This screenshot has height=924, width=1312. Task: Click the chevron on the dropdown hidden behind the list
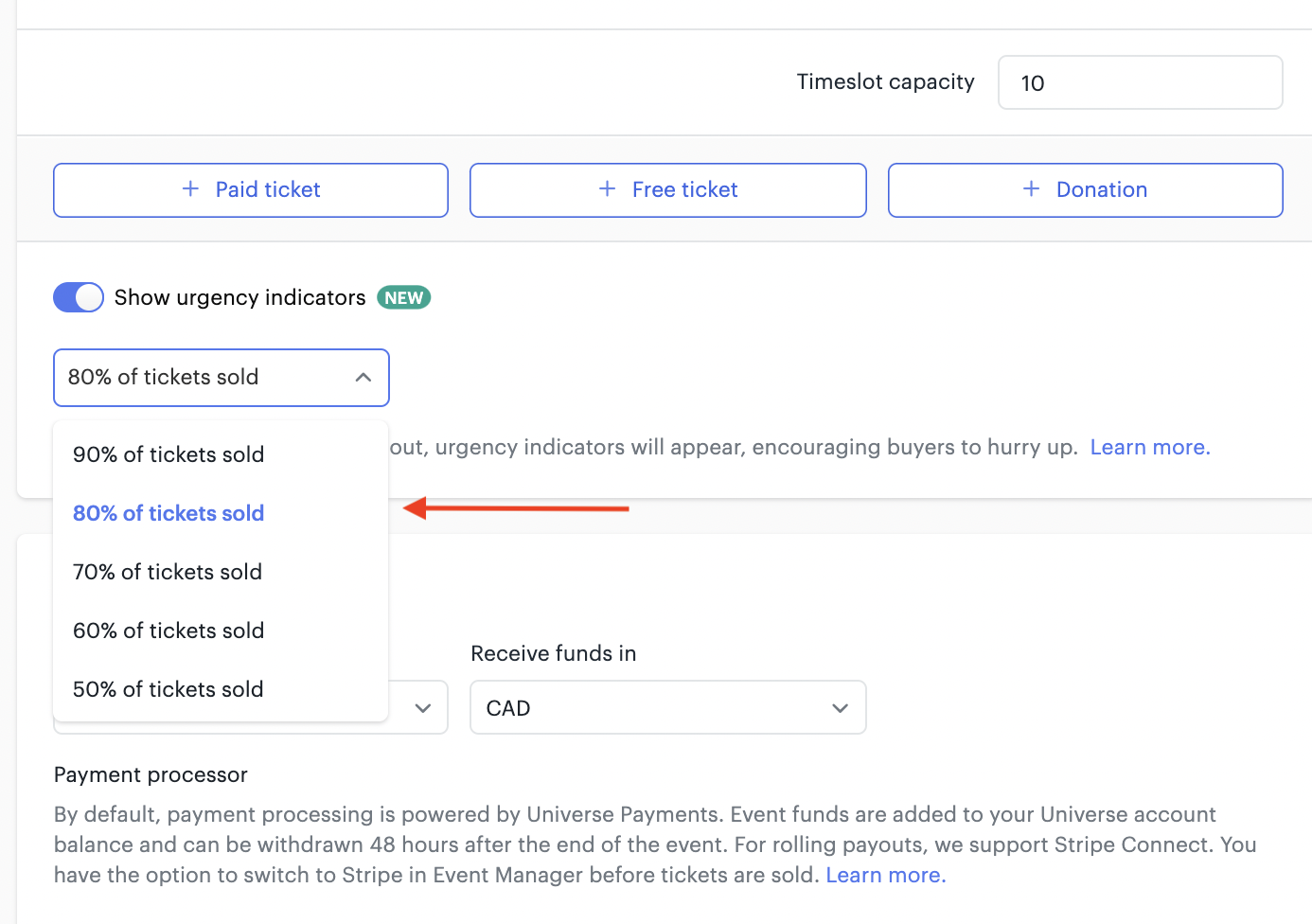[x=423, y=708]
